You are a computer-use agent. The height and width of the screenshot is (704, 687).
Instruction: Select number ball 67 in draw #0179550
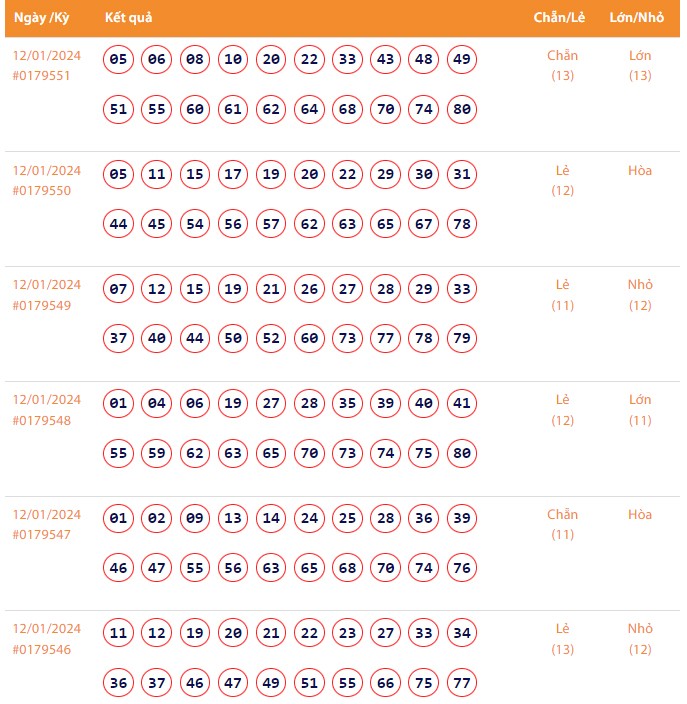423,224
